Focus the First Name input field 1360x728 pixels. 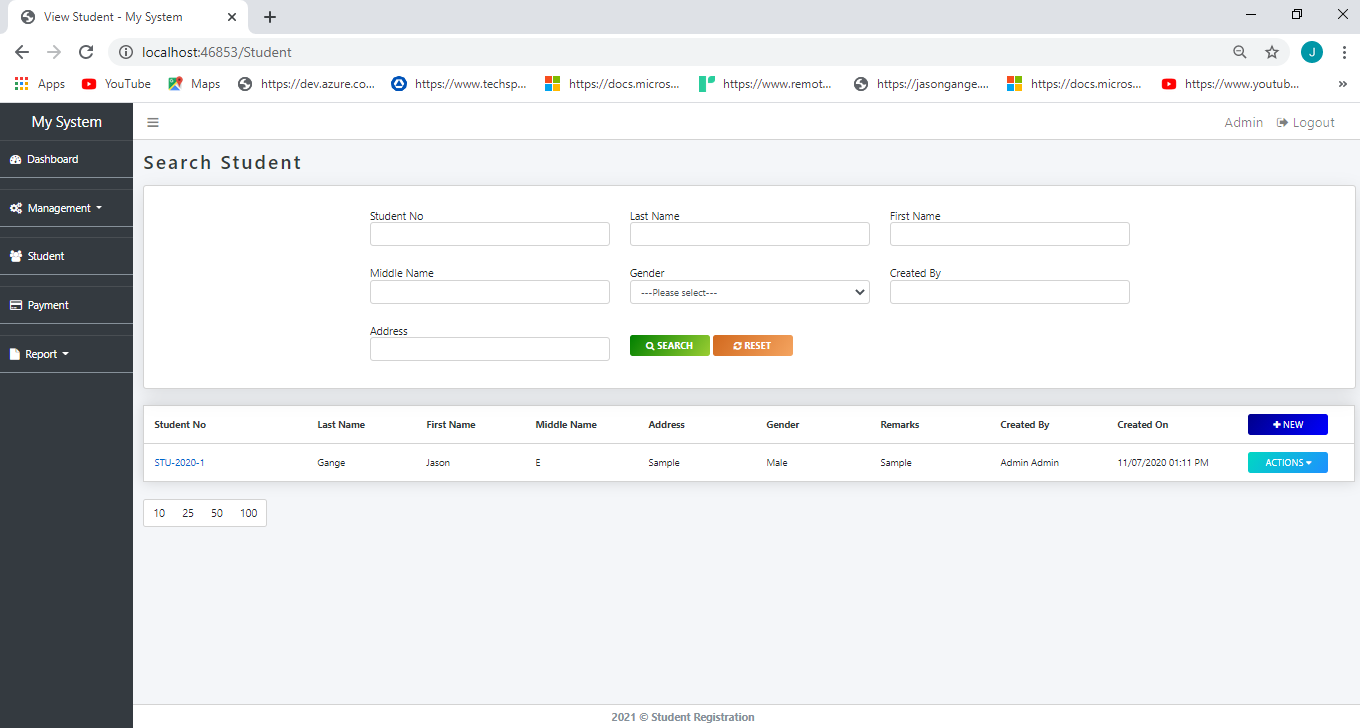coord(1010,234)
